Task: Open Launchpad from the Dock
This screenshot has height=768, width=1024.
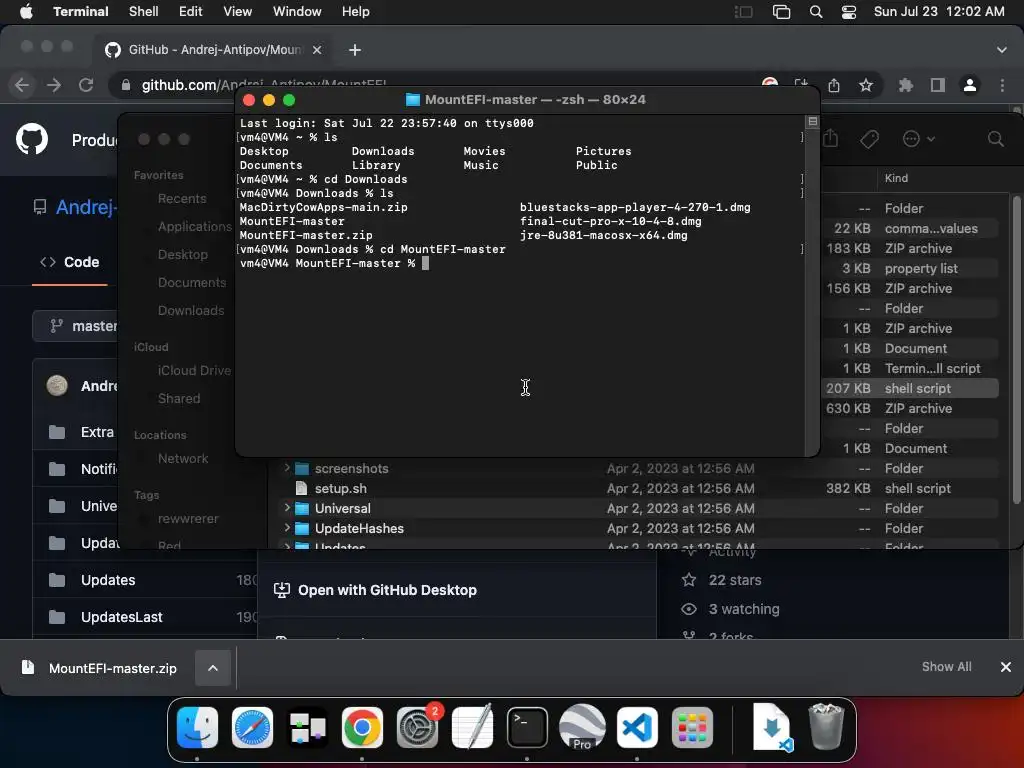Action: click(692, 728)
